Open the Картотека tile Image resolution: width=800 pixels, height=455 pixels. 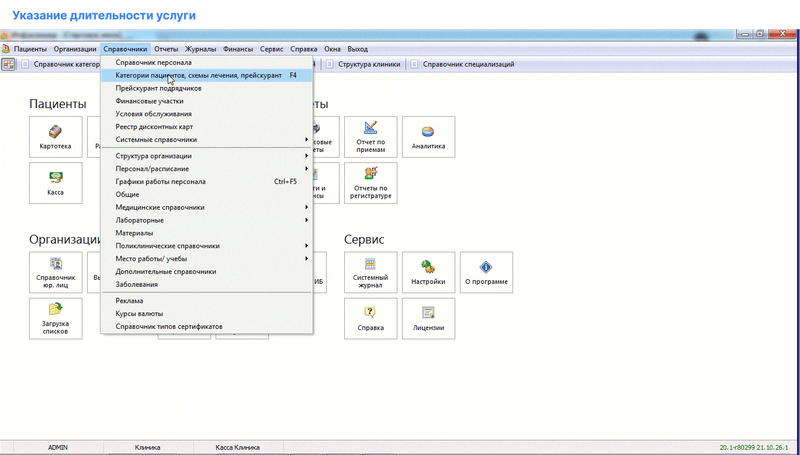(x=56, y=137)
